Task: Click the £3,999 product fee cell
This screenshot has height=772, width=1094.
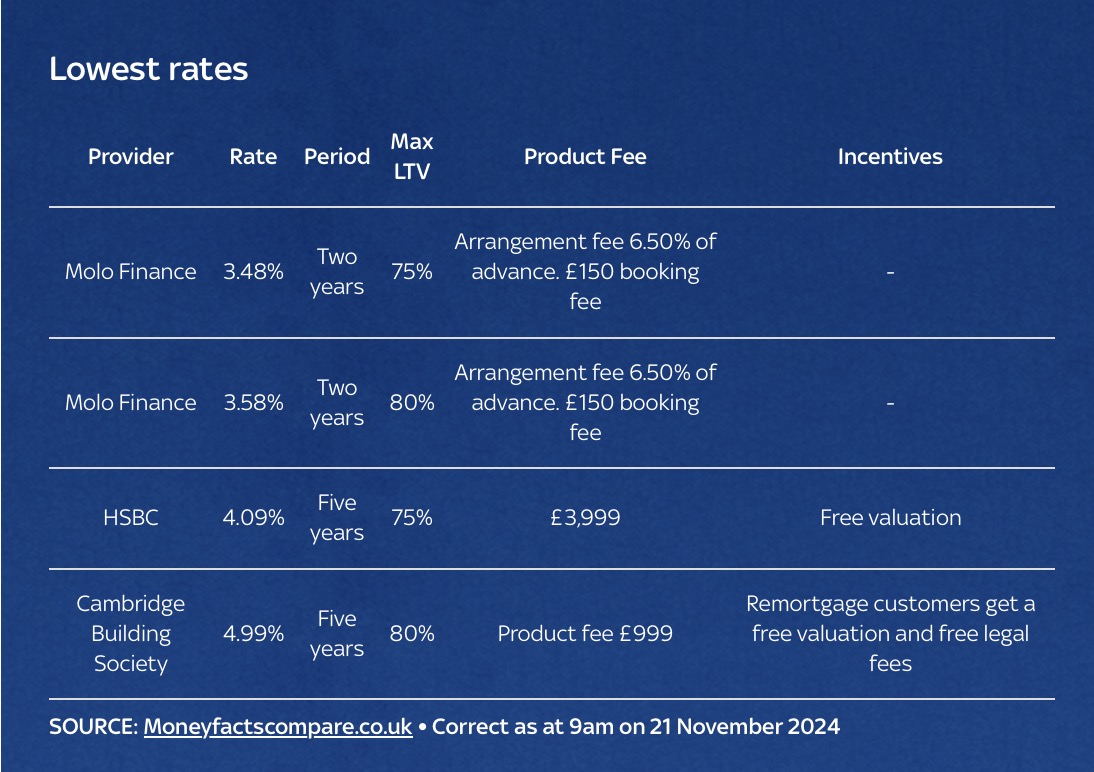Action: 585,518
